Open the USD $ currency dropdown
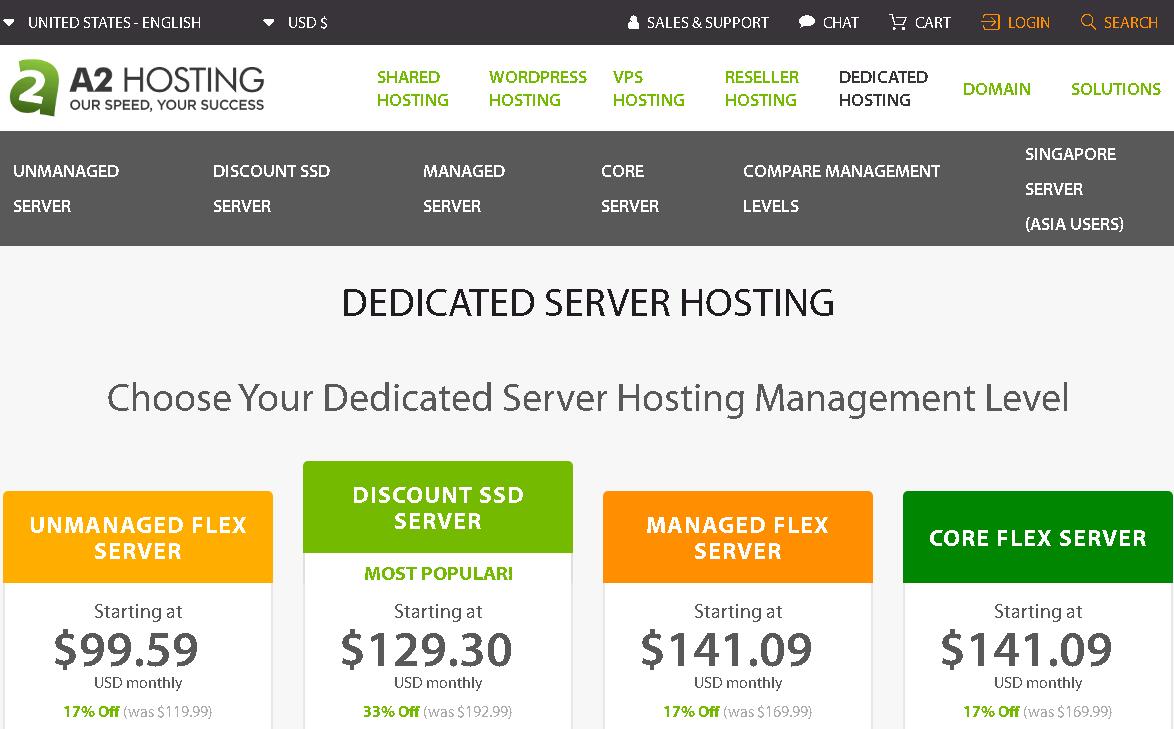This screenshot has height=729, width=1174. [x=296, y=22]
